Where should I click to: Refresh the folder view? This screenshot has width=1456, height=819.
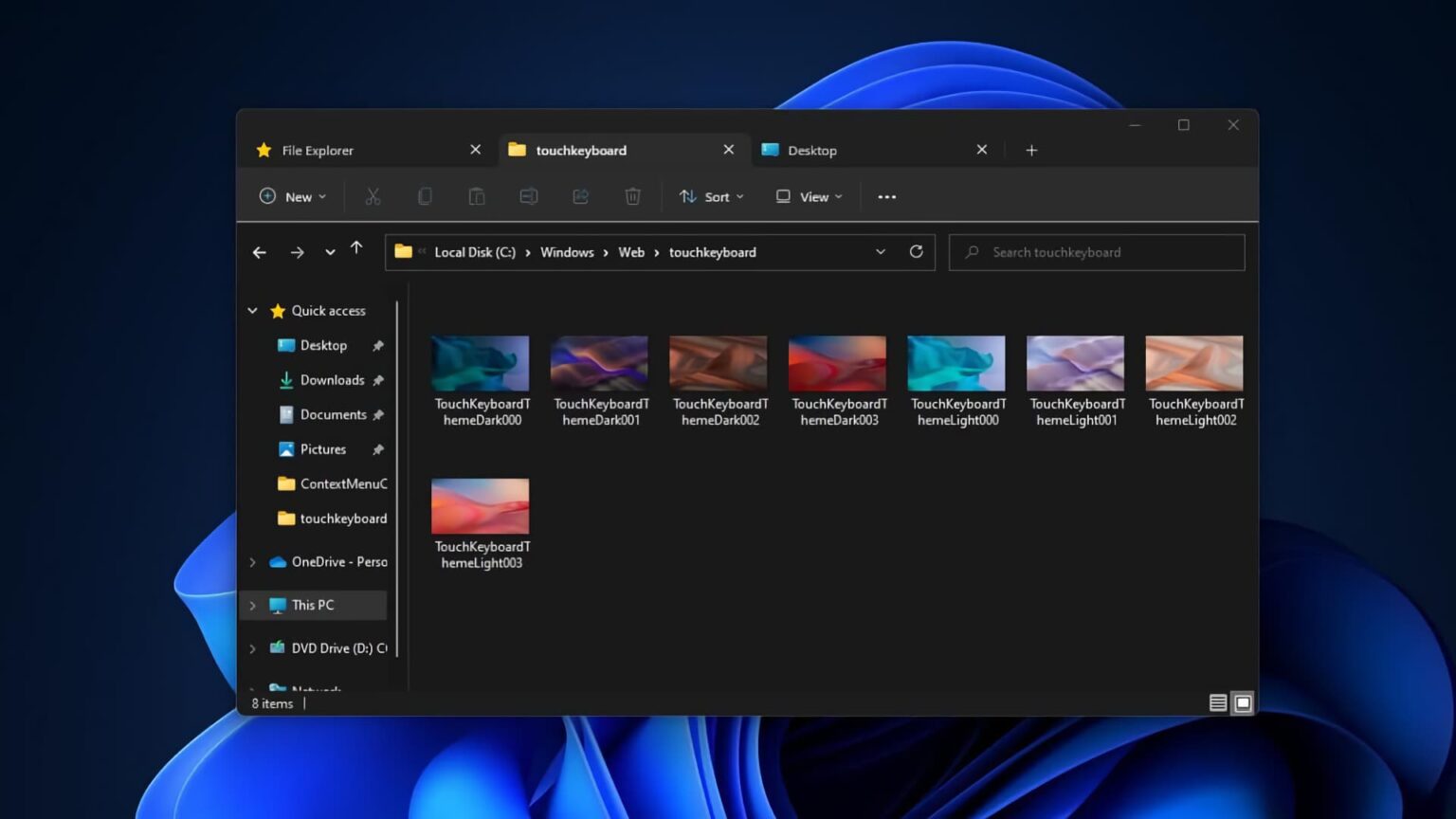pos(916,252)
